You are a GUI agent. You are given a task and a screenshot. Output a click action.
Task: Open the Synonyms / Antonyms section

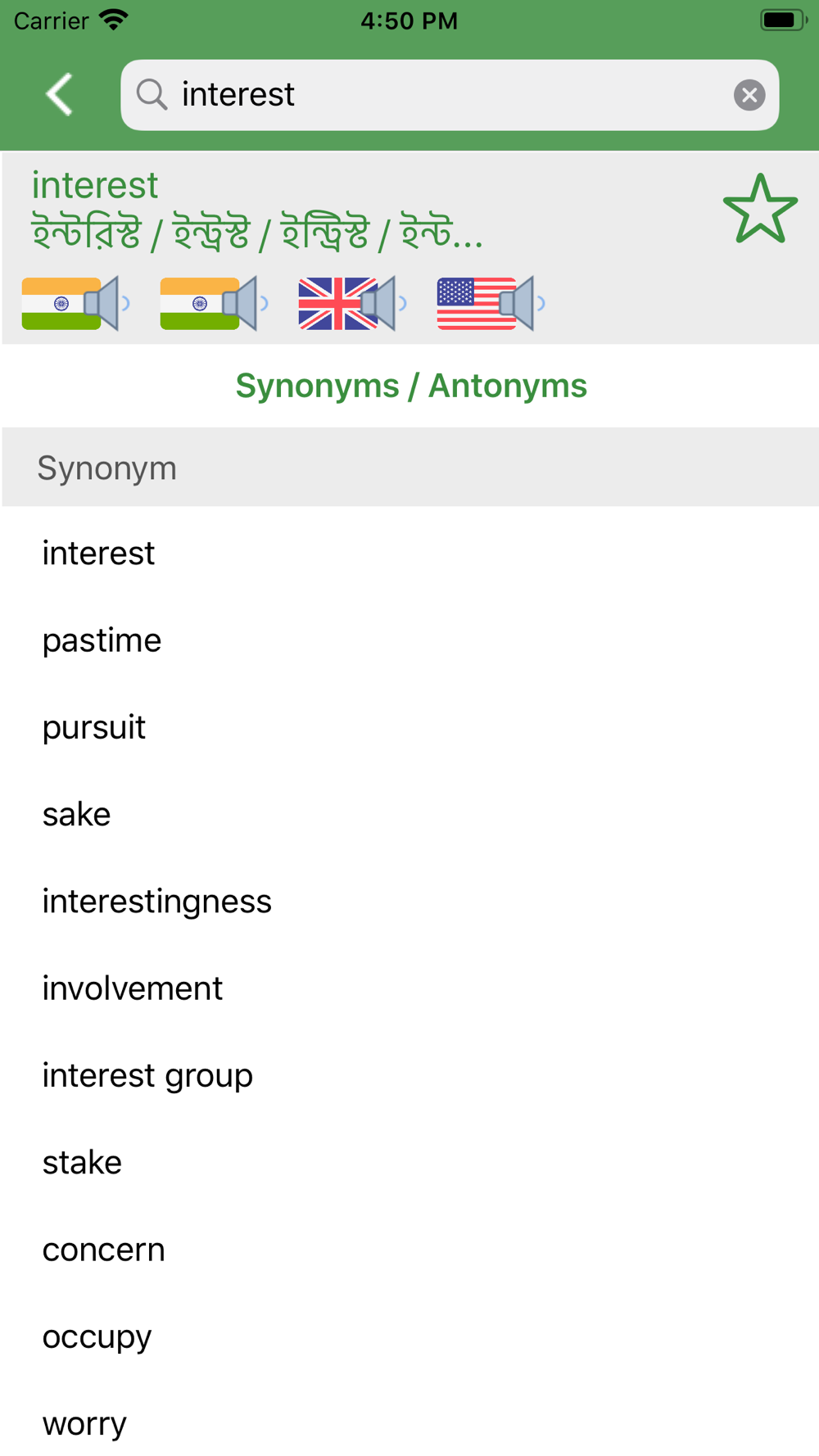[411, 386]
